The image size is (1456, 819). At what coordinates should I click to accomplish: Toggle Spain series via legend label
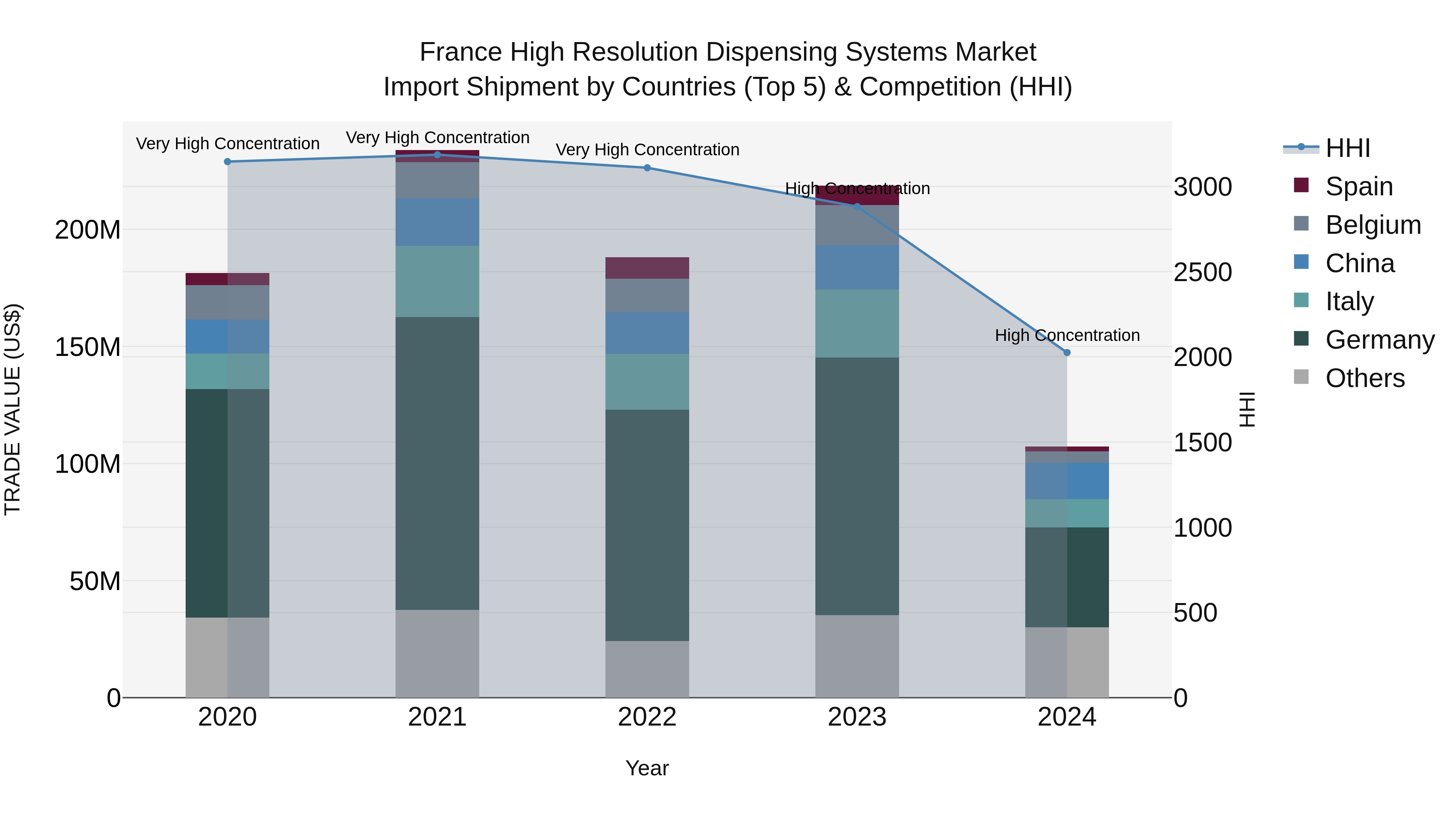[1359, 186]
